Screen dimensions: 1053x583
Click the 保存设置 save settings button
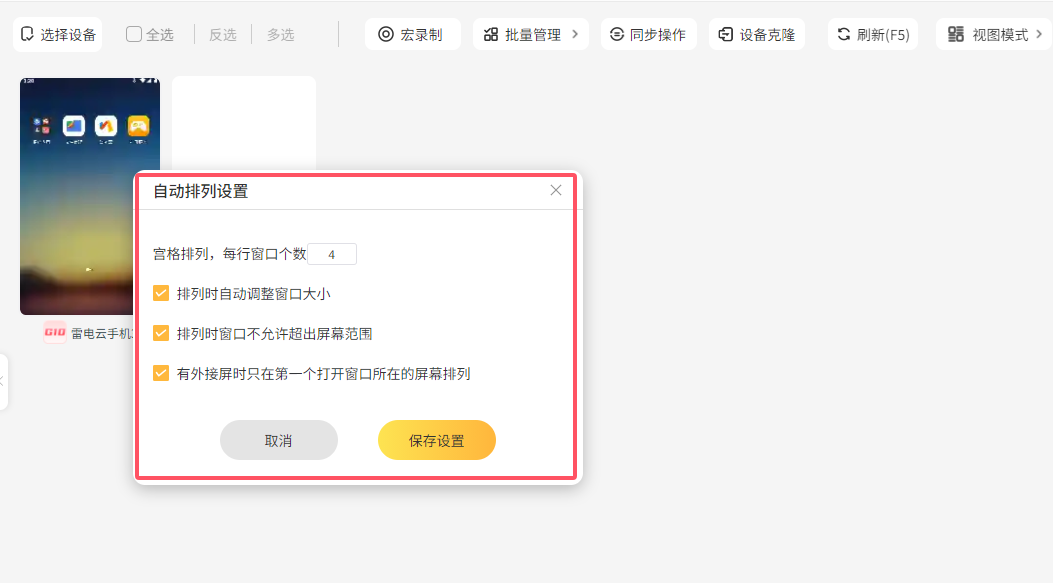tap(436, 440)
